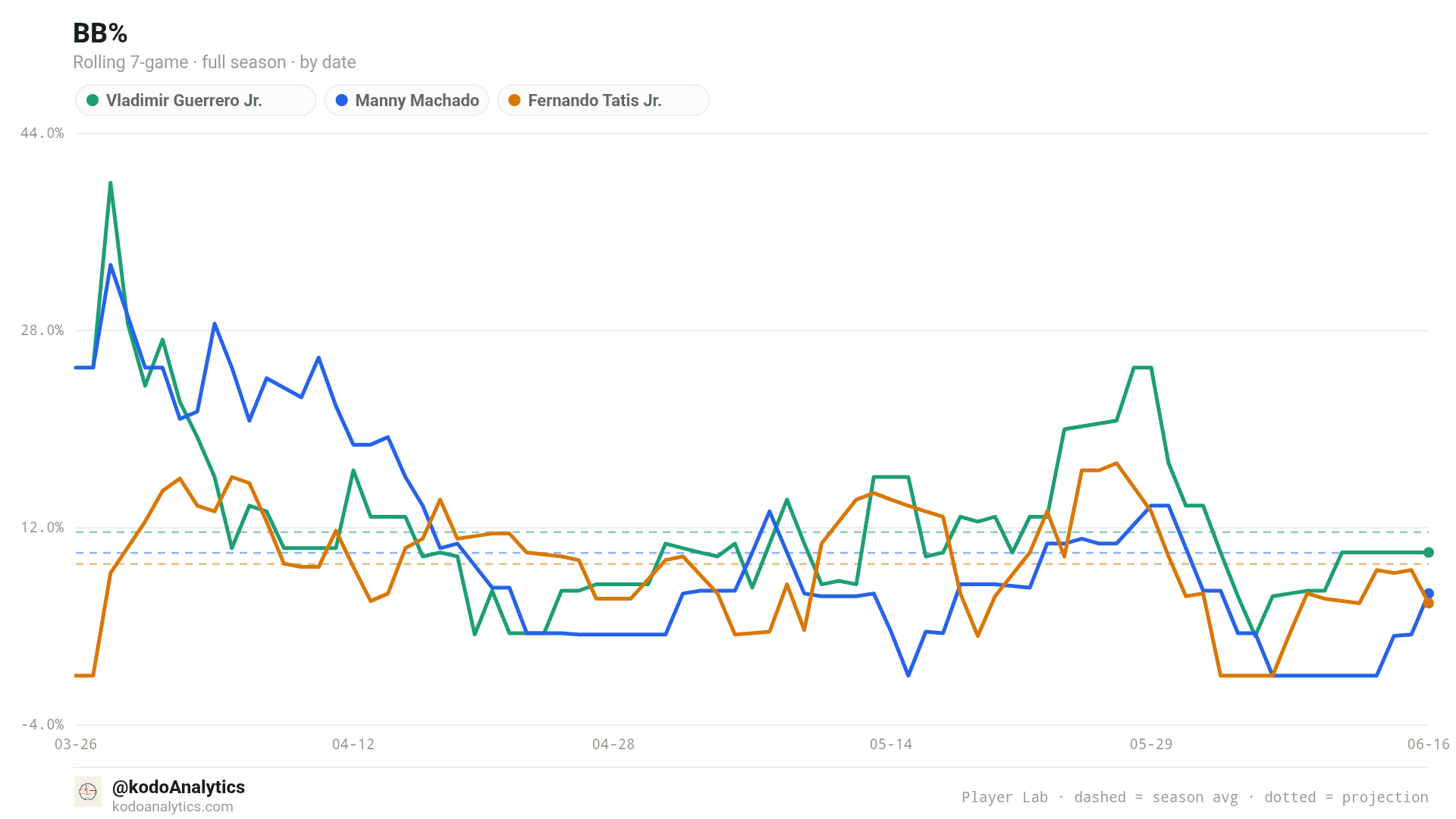Click the kodoAnalytics baseball logo icon
This screenshot has width=1456, height=819.
pyautogui.click(x=88, y=792)
